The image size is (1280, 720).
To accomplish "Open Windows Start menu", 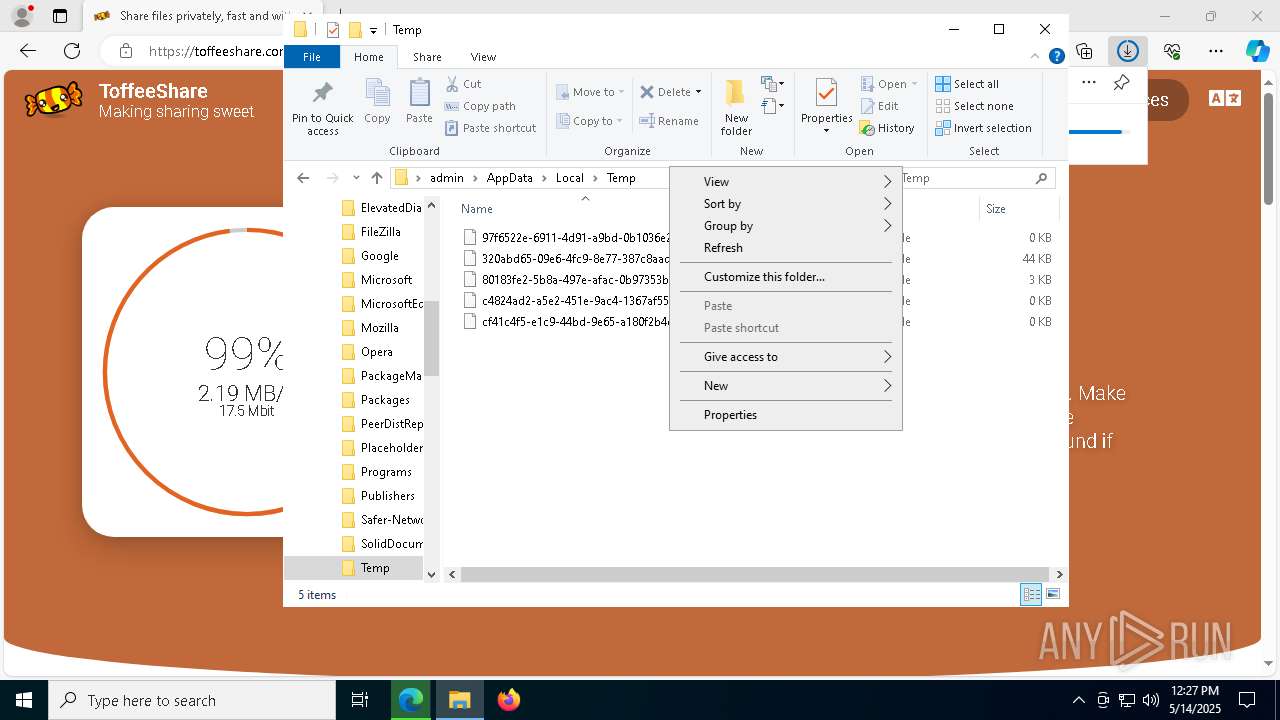I will [24, 700].
